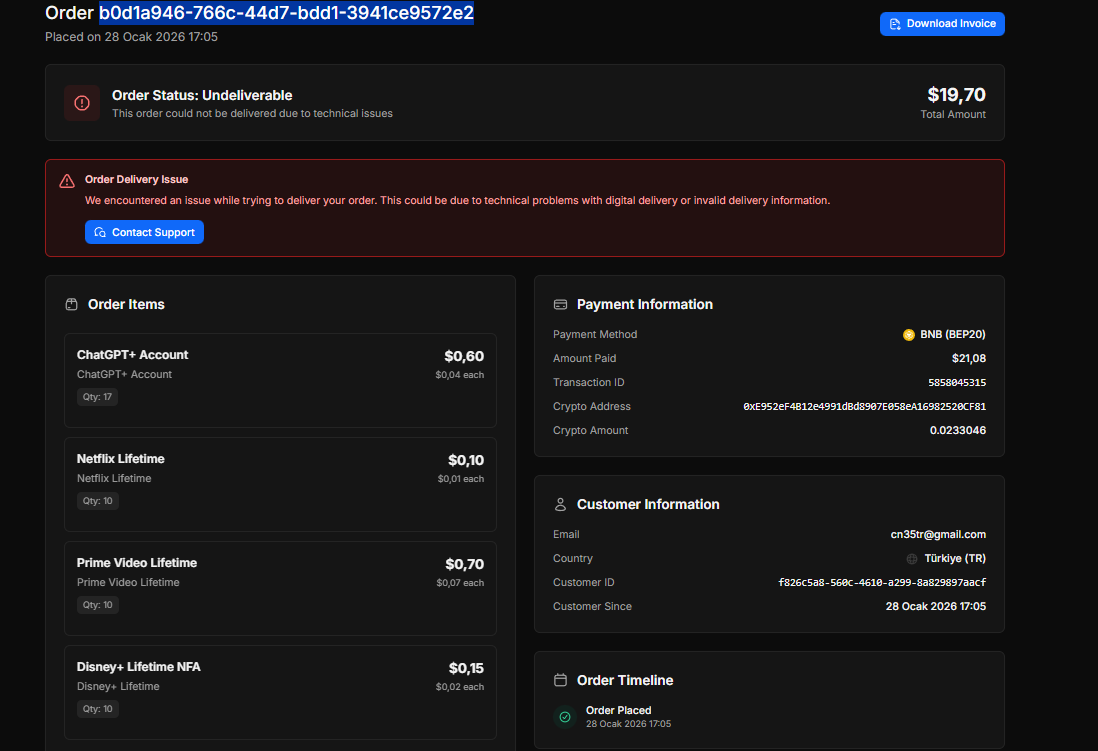
Task: Click the customer ID starting with f826c5a8
Action: pos(882,582)
